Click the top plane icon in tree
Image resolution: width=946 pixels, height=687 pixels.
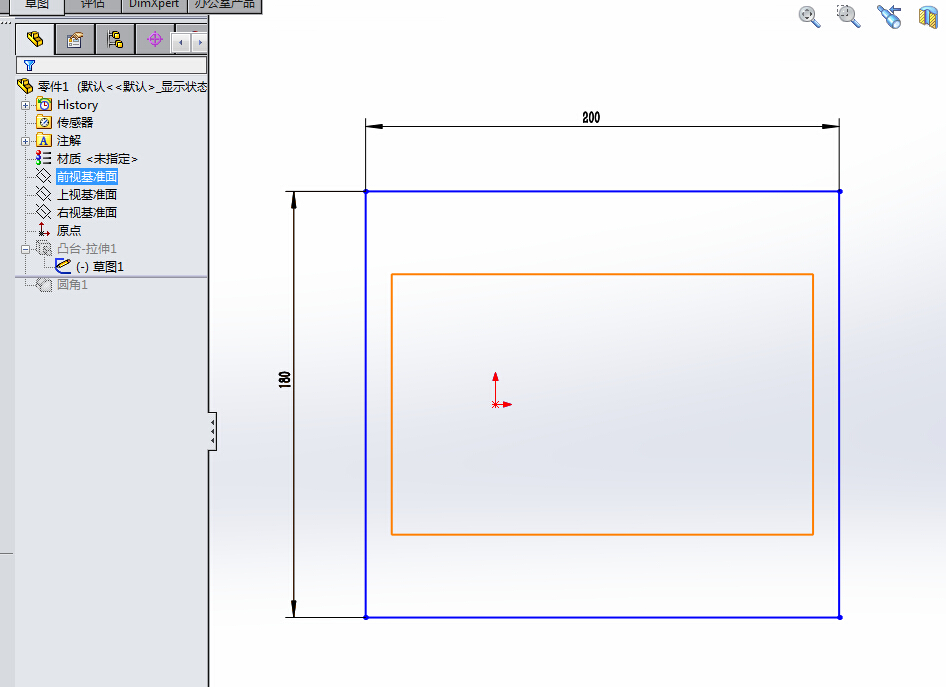43,194
